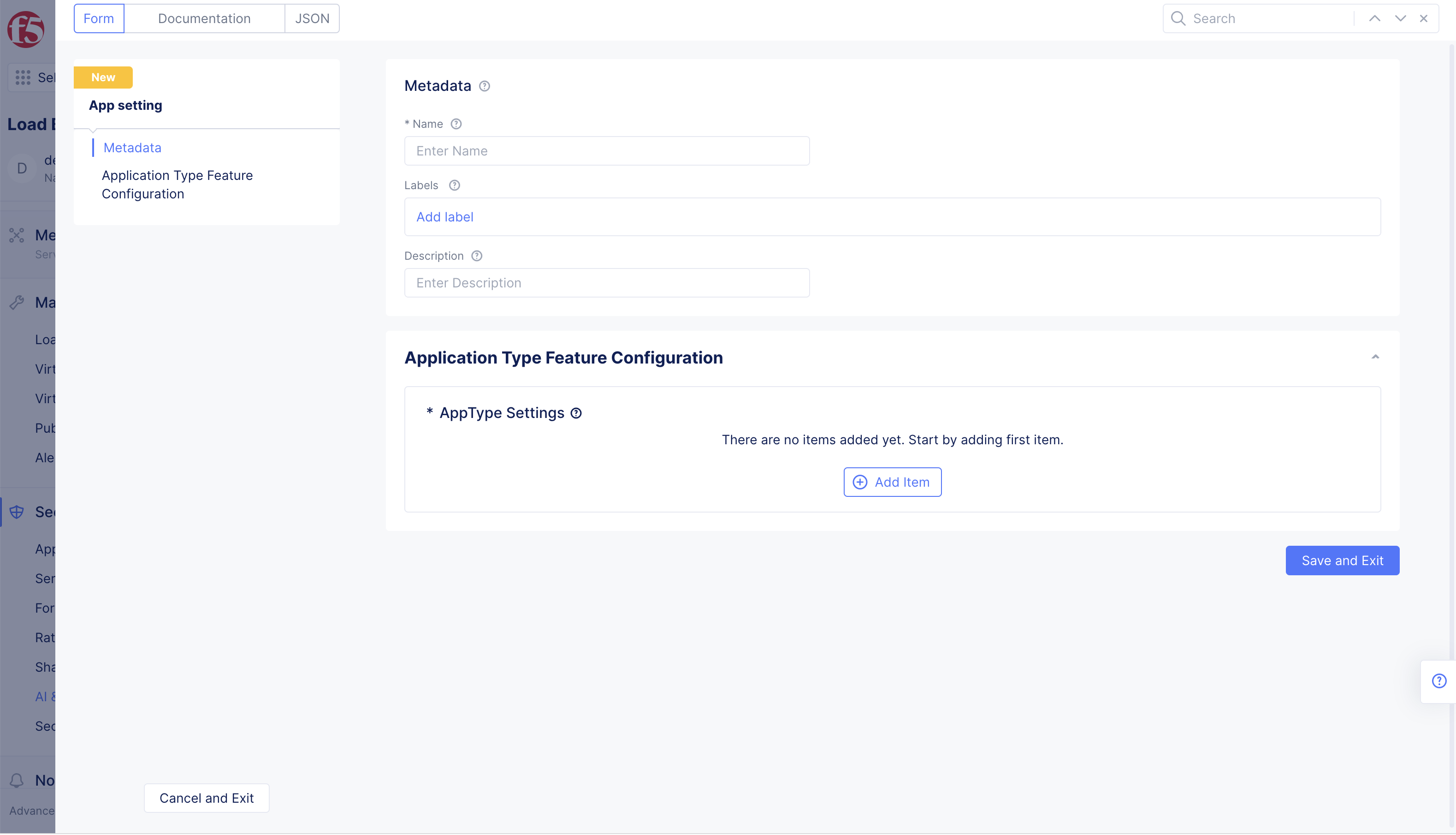1456x835 pixels.
Task: Switch to the JSON tab
Action: (x=312, y=18)
